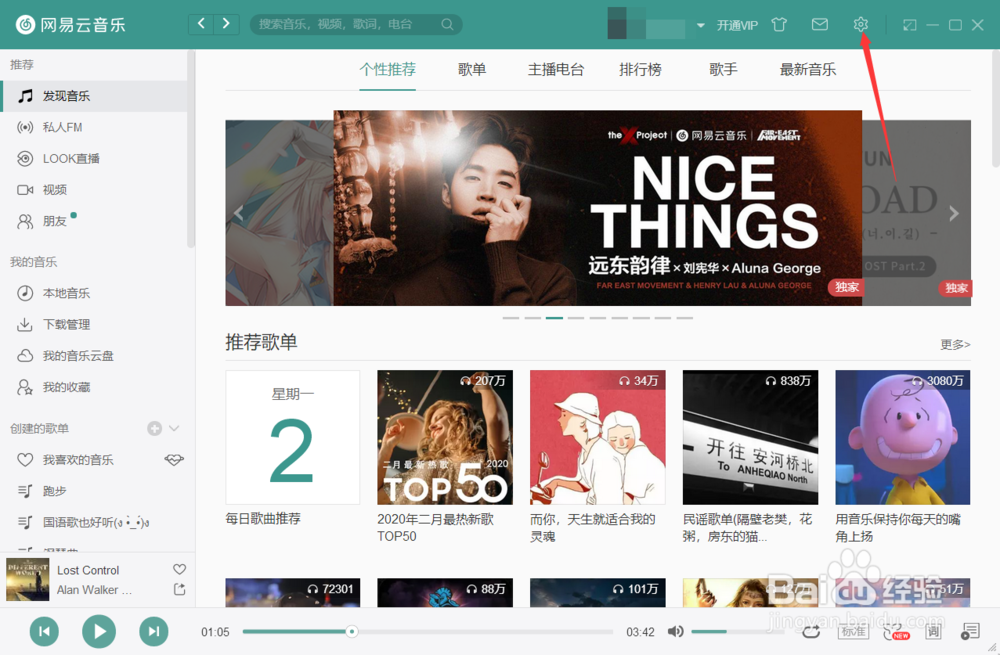Open 用音乐保持你每天的嘴角上扬 playlist cover
The width and height of the screenshot is (1000, 655).
tap(903, 438)
